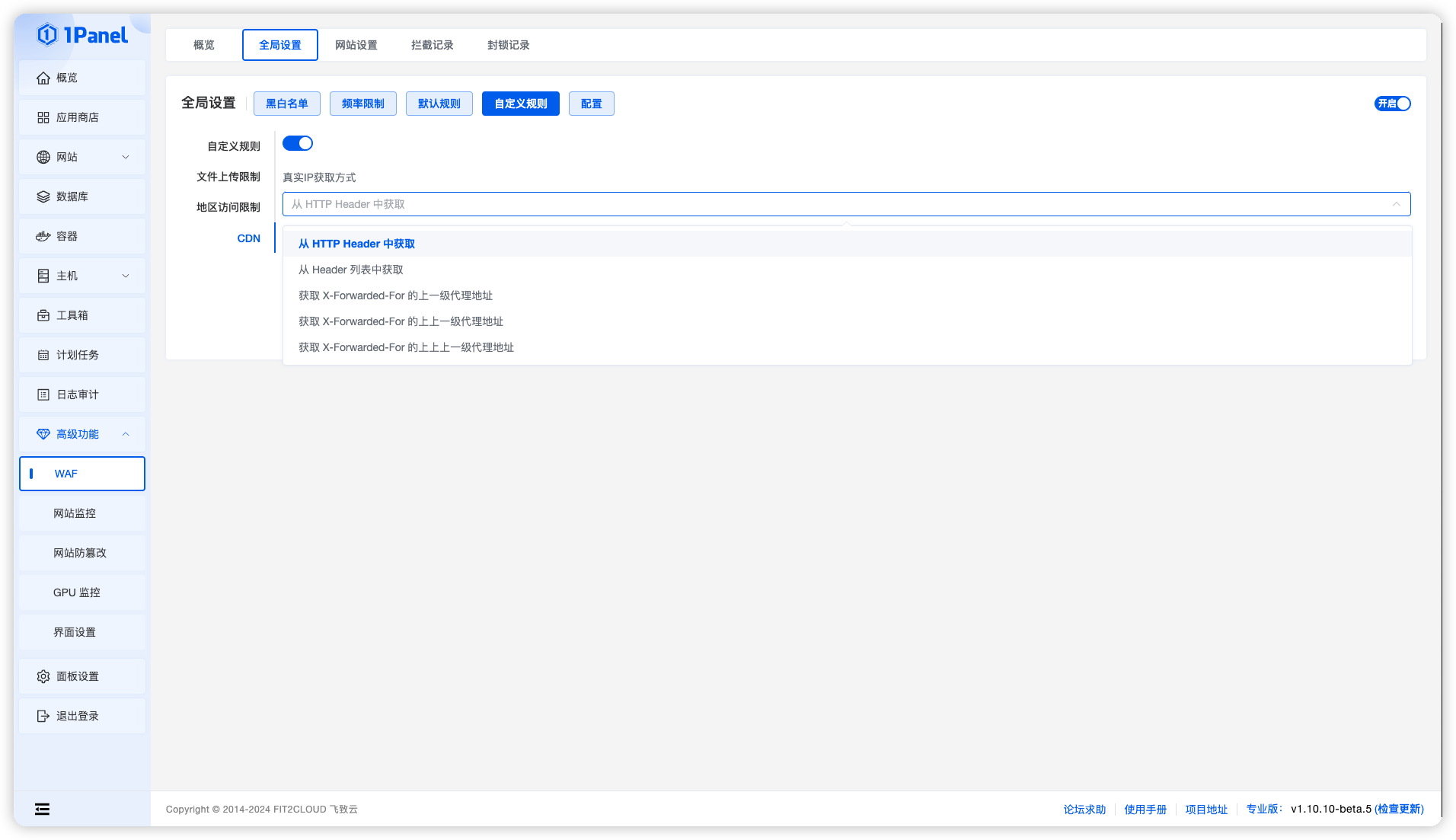1456x840 pixels.
Task: Open the 工具箱 toolbox icon
Action: coord(43,315)
